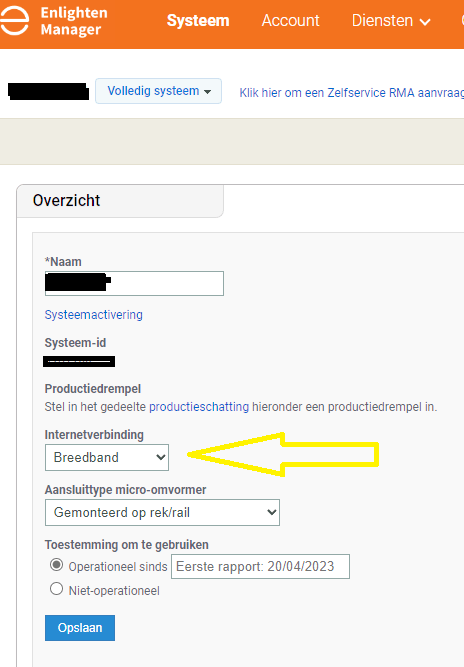
Task: Open the Aansluittype micro-omvormer dropdown
Action: coord(162,512)
